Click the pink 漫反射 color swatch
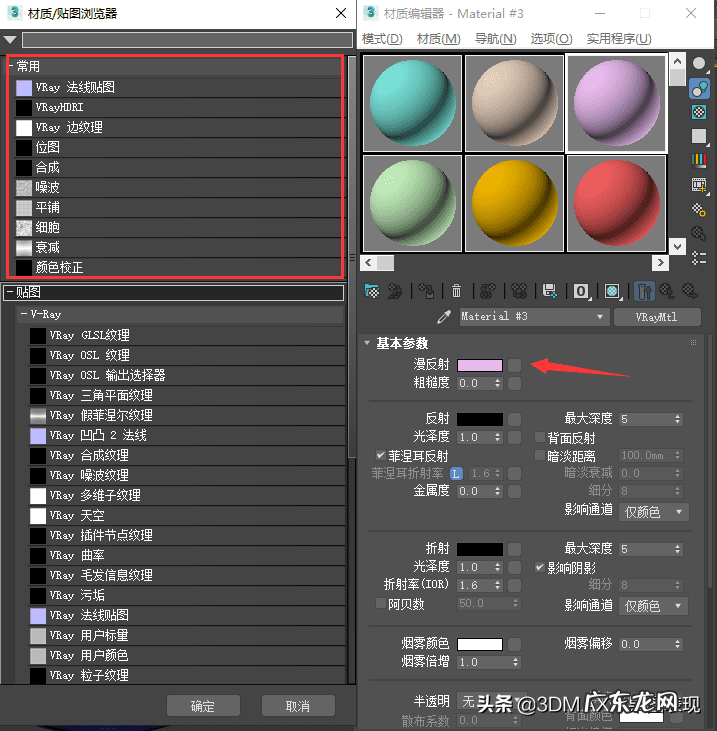Image resolution: width=717 pixels, height=731 pixels. 479,365
